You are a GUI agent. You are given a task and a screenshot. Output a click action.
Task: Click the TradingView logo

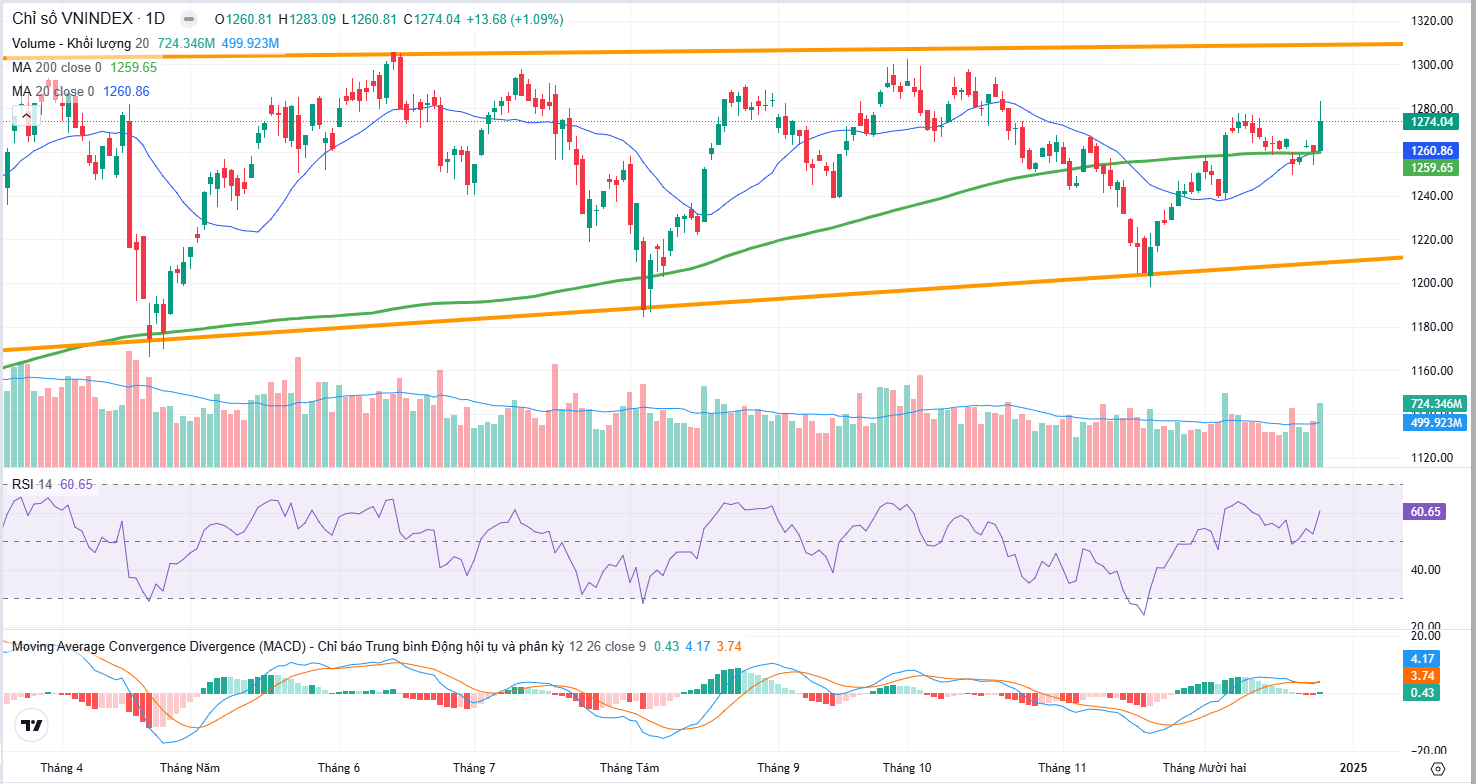pos(31,725)
